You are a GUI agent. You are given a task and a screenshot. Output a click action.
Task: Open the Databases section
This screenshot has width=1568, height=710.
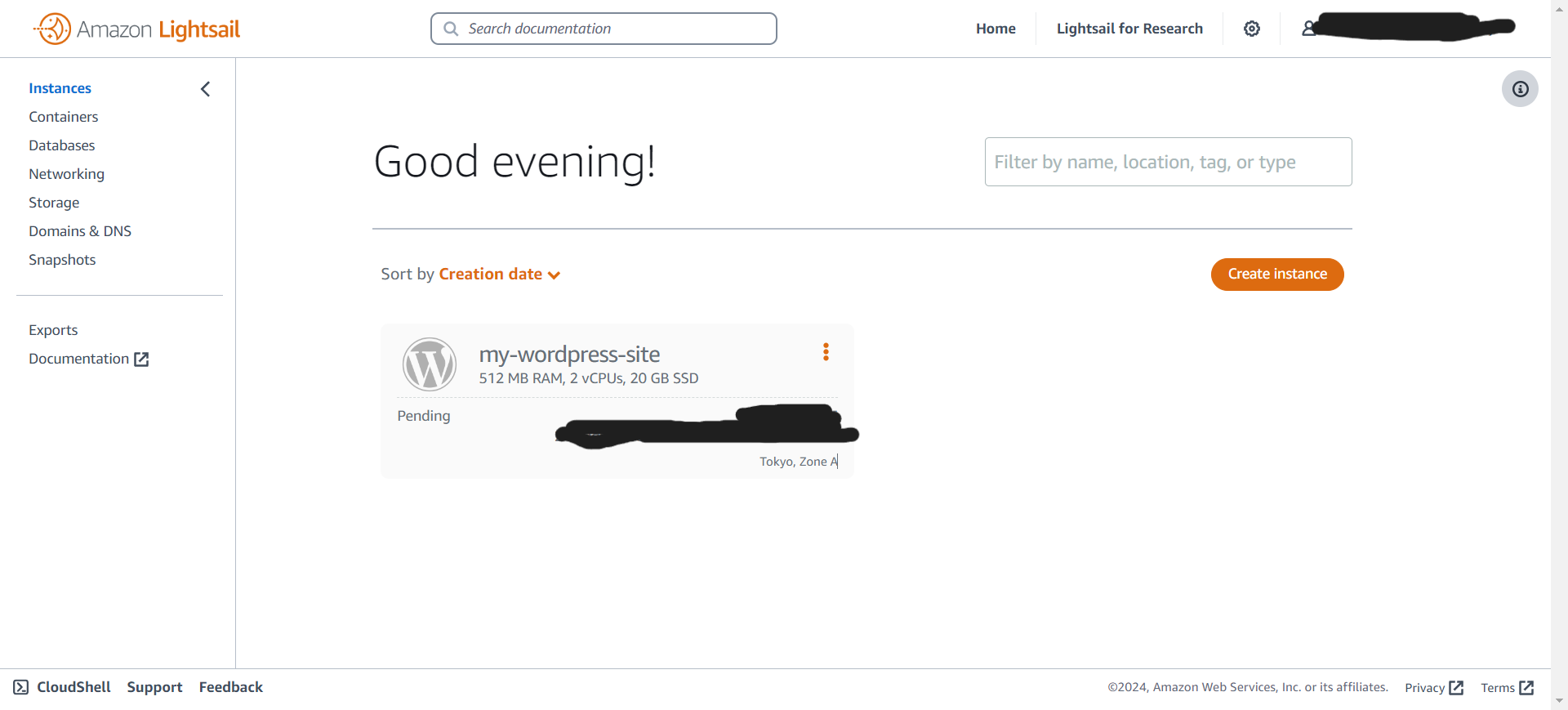[61, 145]
